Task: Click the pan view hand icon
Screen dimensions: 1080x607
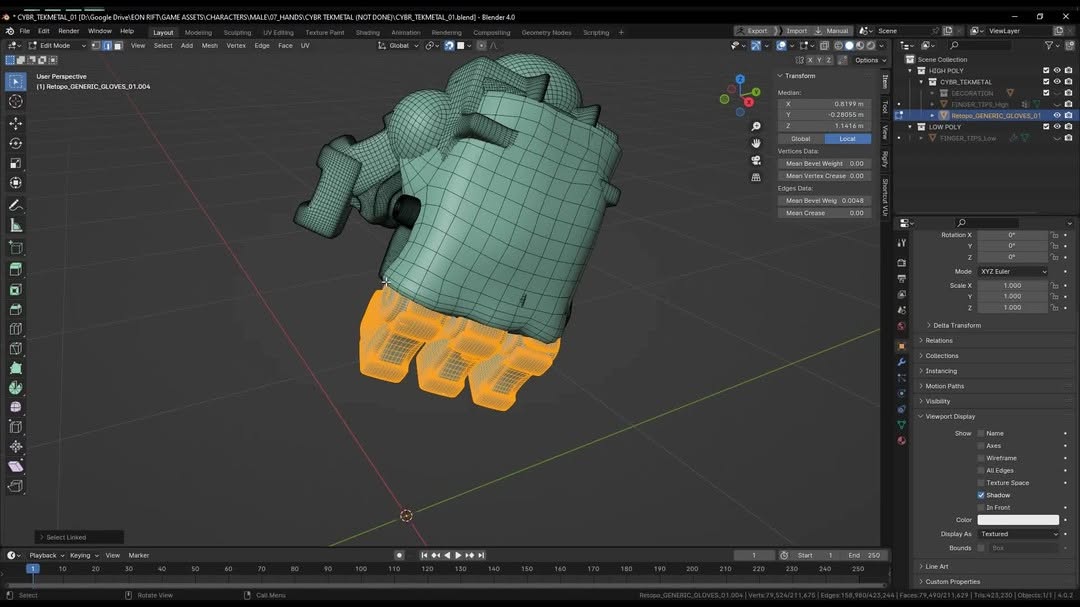Action: (x=756, y=143)
